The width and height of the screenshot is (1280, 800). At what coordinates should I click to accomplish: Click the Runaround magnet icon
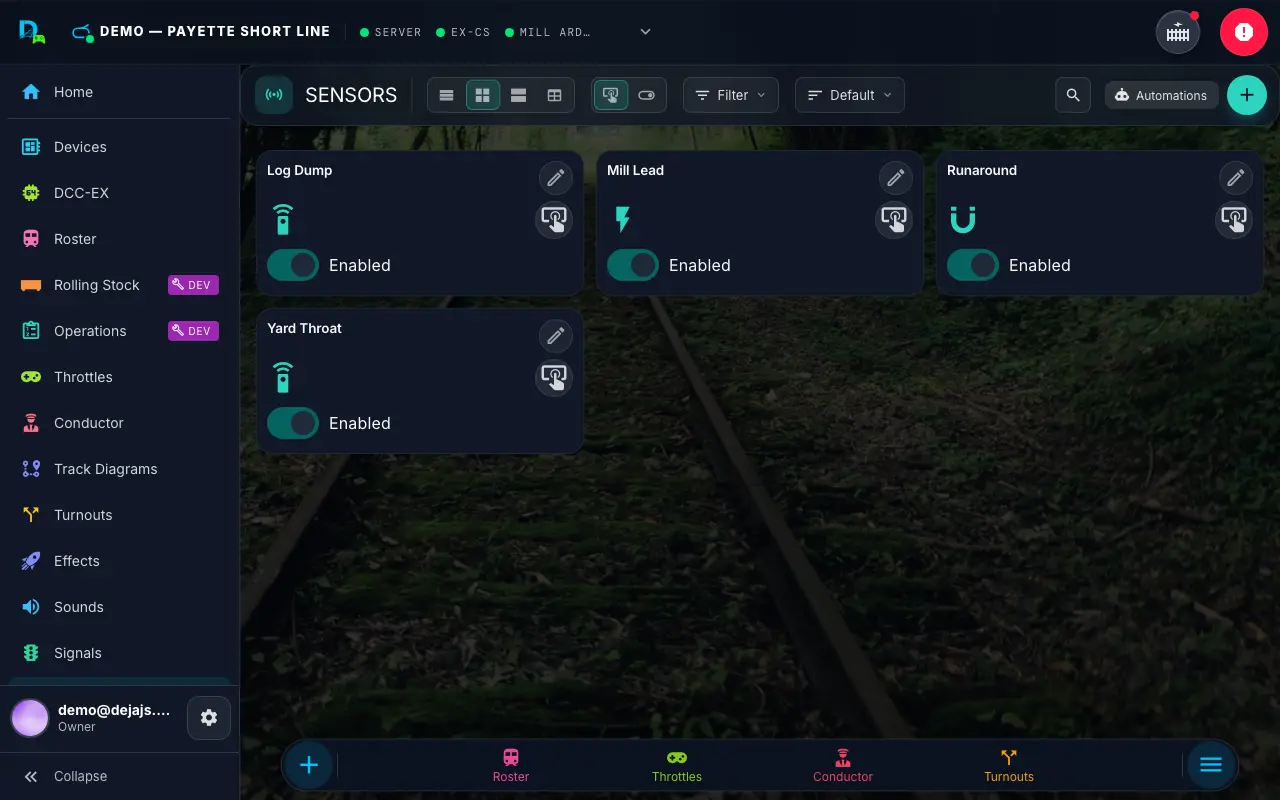coord(963,219)
